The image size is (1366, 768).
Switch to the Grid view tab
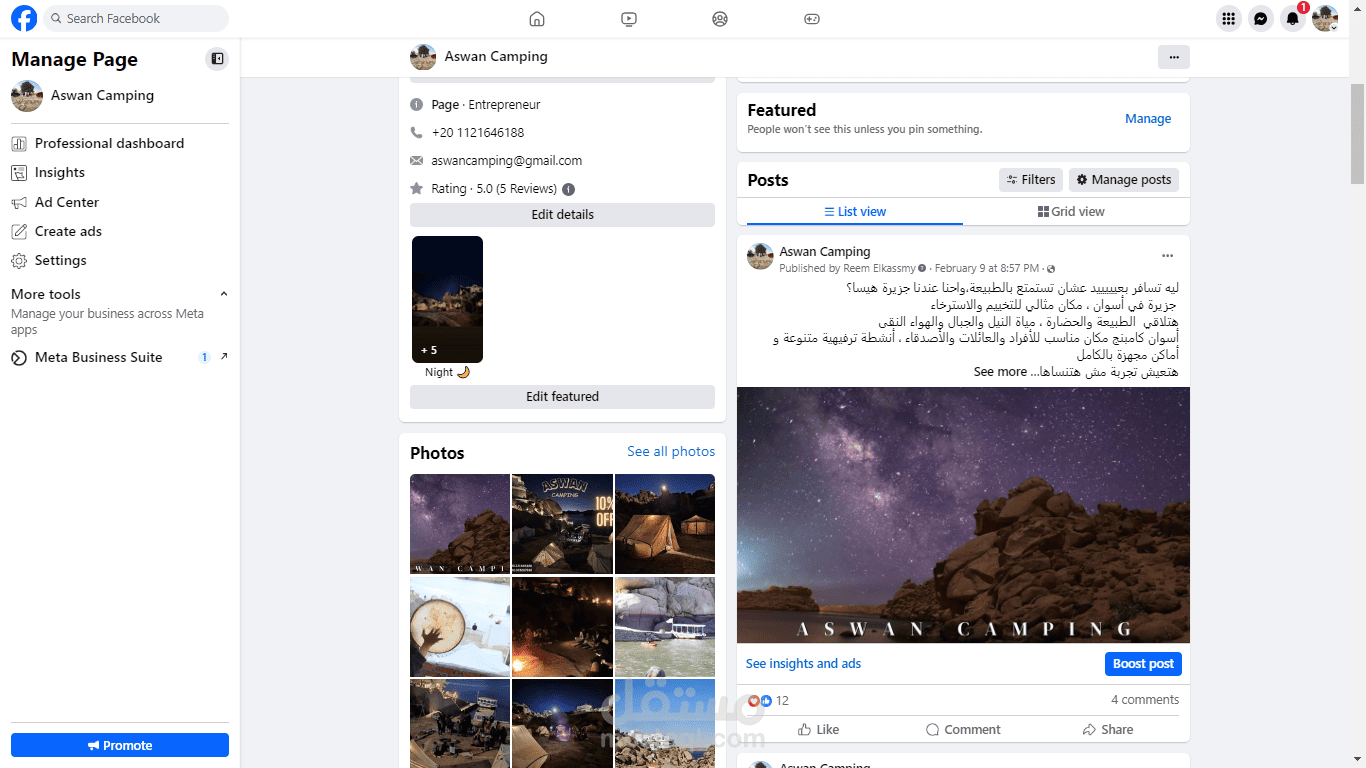click(x=1071, y=211)
